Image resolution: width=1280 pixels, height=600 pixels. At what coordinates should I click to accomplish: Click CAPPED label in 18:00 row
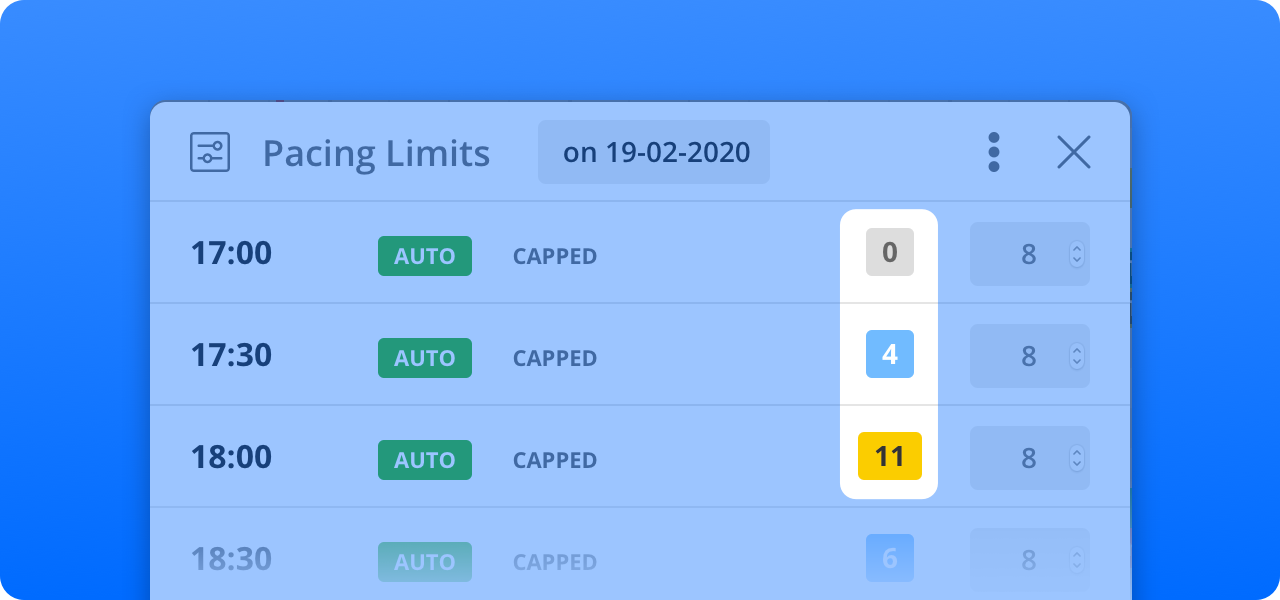(x=555, y=460)
